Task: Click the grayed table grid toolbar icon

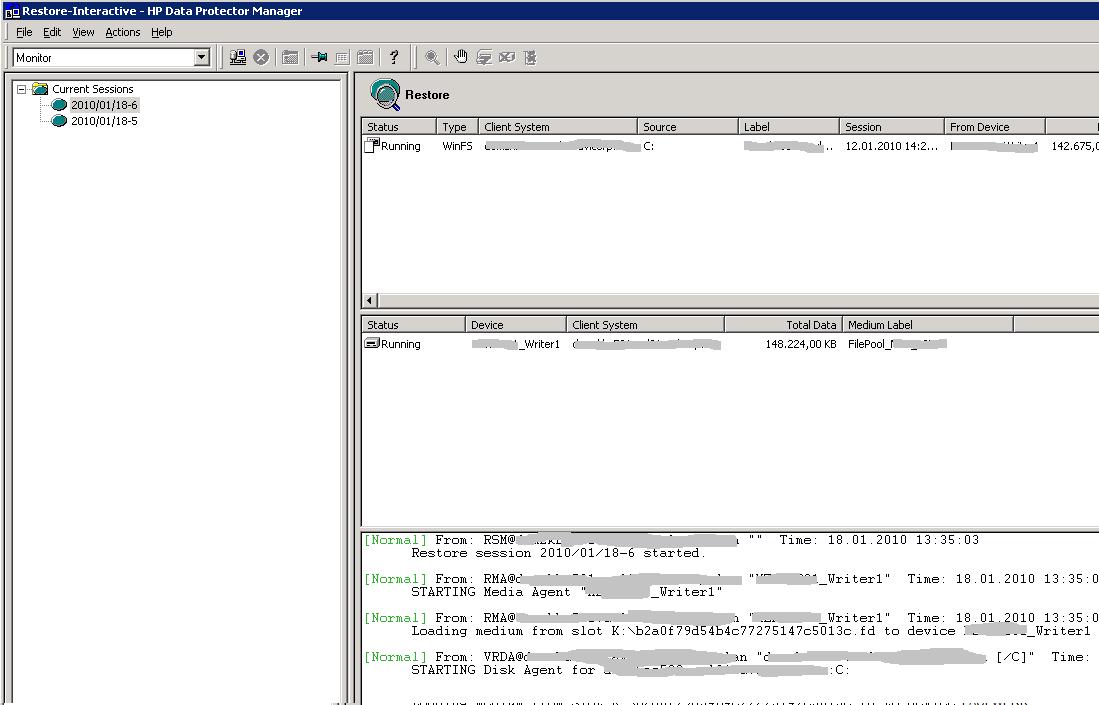Action: (x=342, y=57)
